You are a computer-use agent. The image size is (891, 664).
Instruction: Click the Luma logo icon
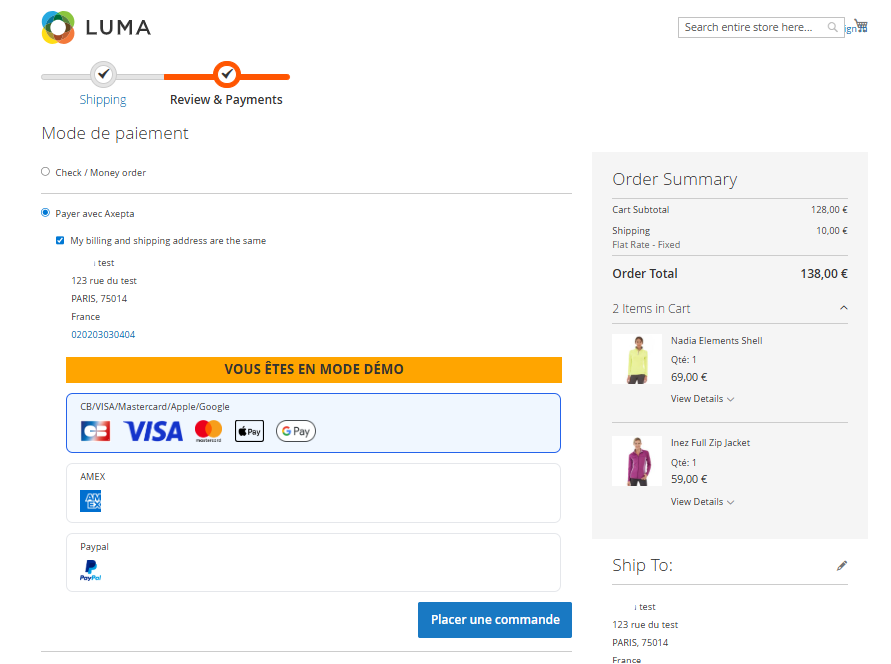click(58, 27)
